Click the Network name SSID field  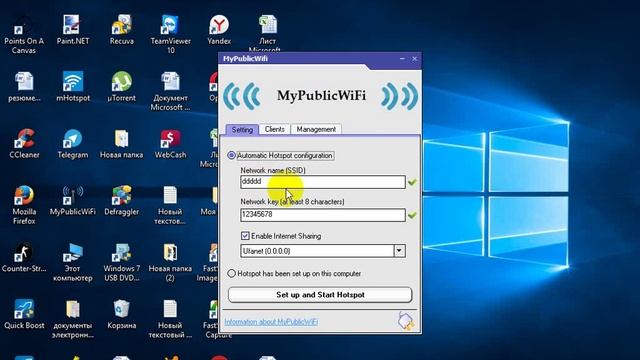[322, 182]
